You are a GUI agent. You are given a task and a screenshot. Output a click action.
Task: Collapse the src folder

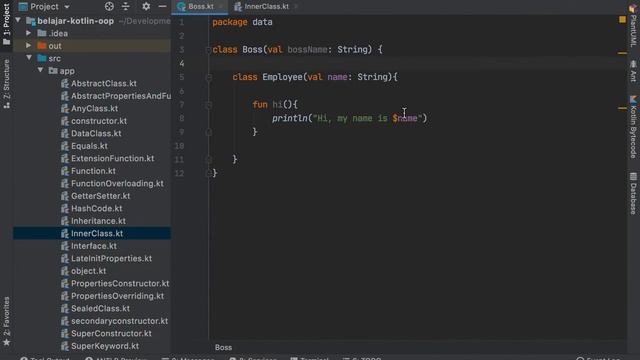29,58
